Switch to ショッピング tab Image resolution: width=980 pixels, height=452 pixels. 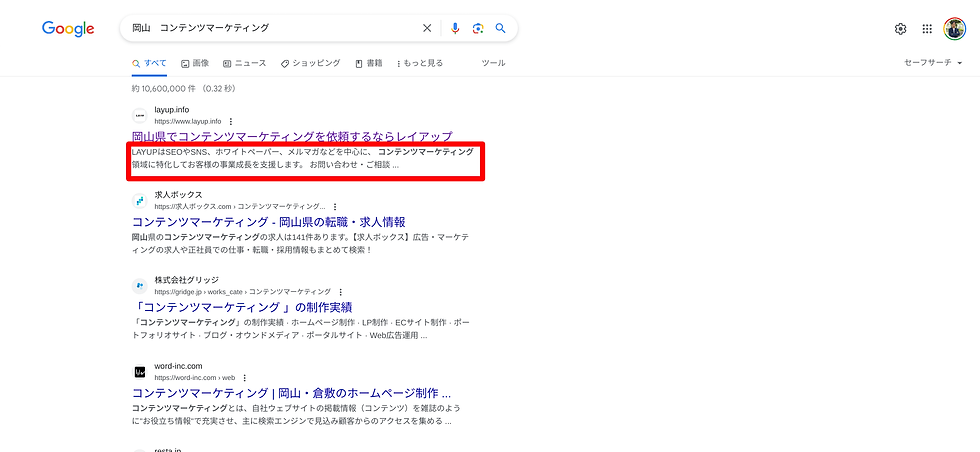311,63
